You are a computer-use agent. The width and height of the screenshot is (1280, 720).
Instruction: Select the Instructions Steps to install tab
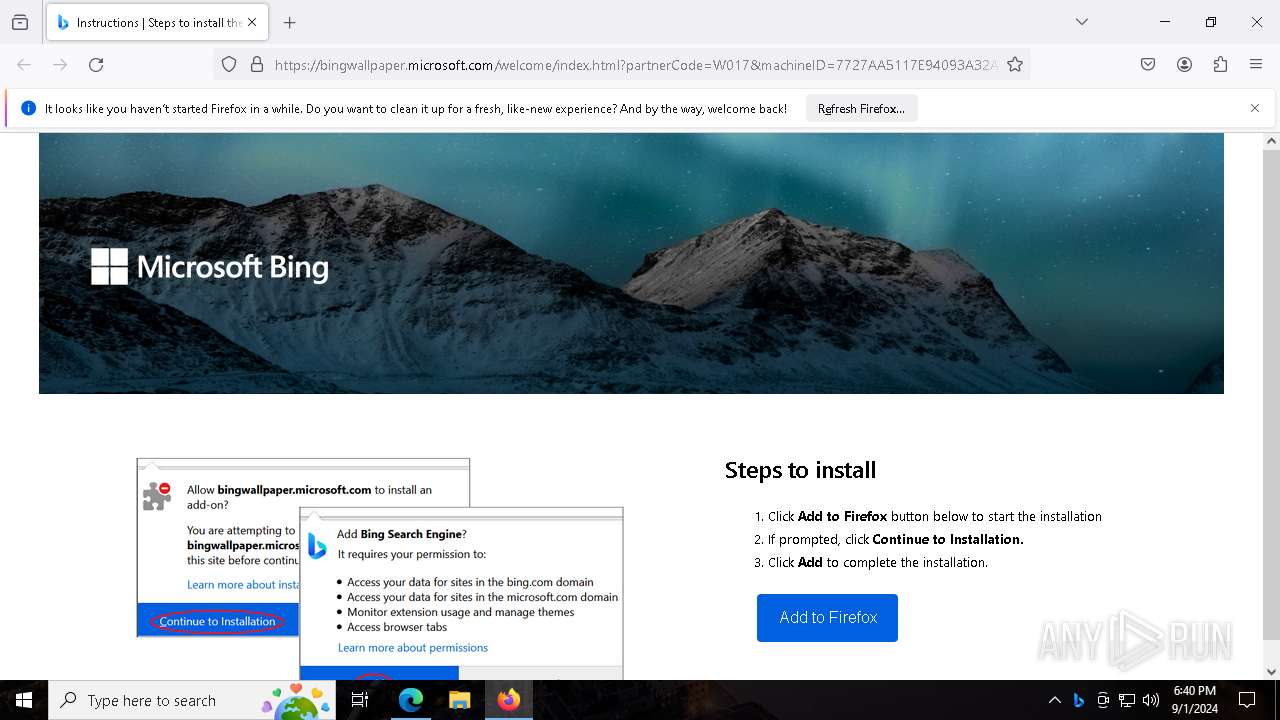pos(157,22)
